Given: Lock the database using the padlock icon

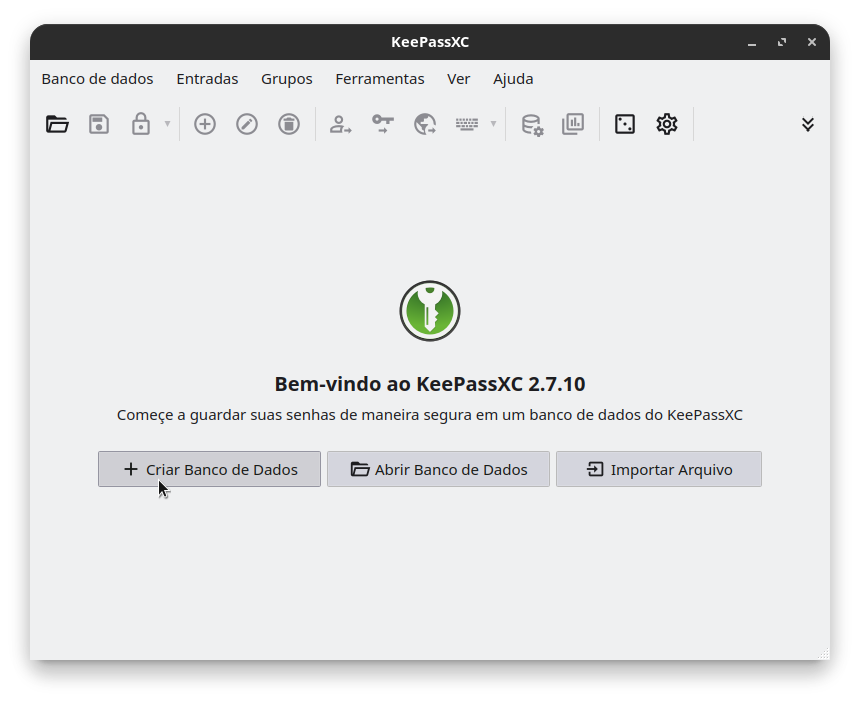Looking at the screenshot, I should [141, 125].
